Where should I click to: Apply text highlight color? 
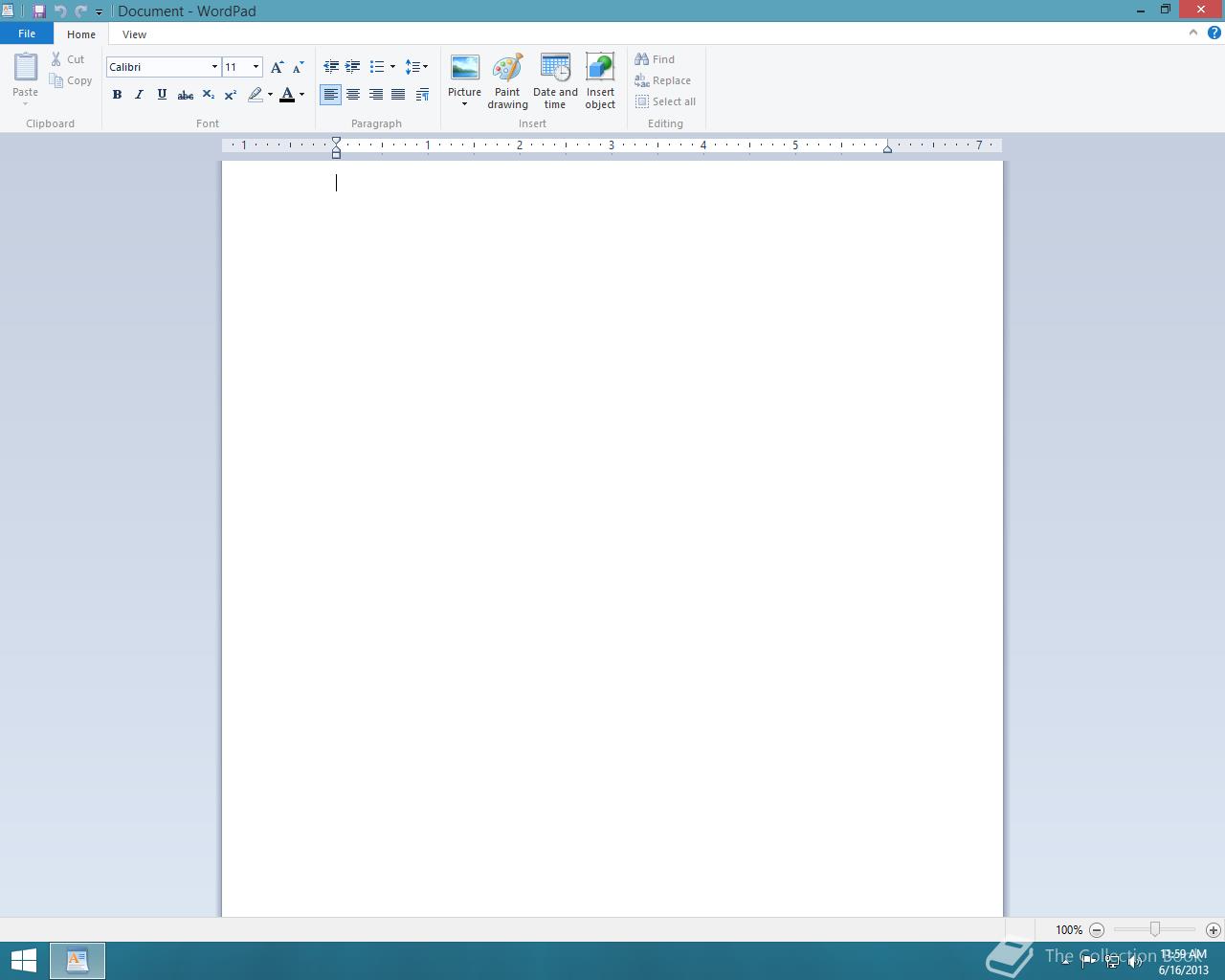tap(255, 95)
